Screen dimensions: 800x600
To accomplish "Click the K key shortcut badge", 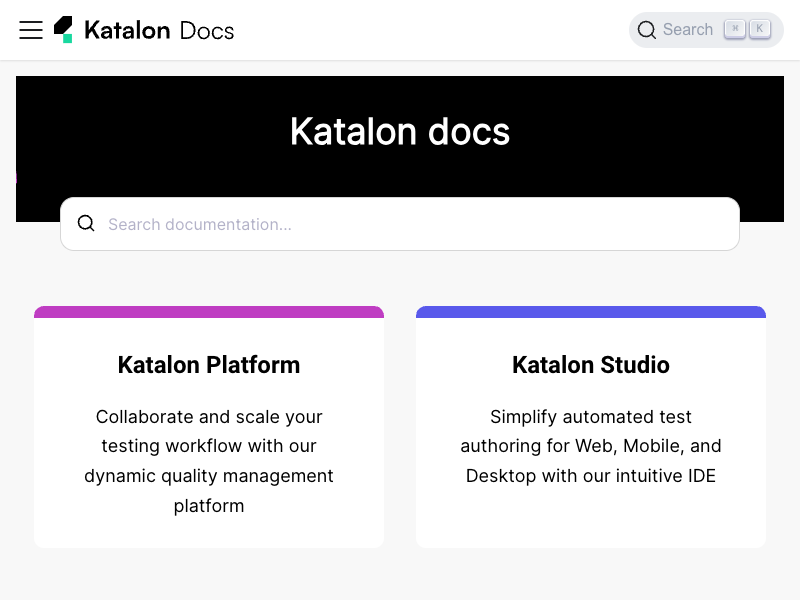I will (x=760, y=29).
